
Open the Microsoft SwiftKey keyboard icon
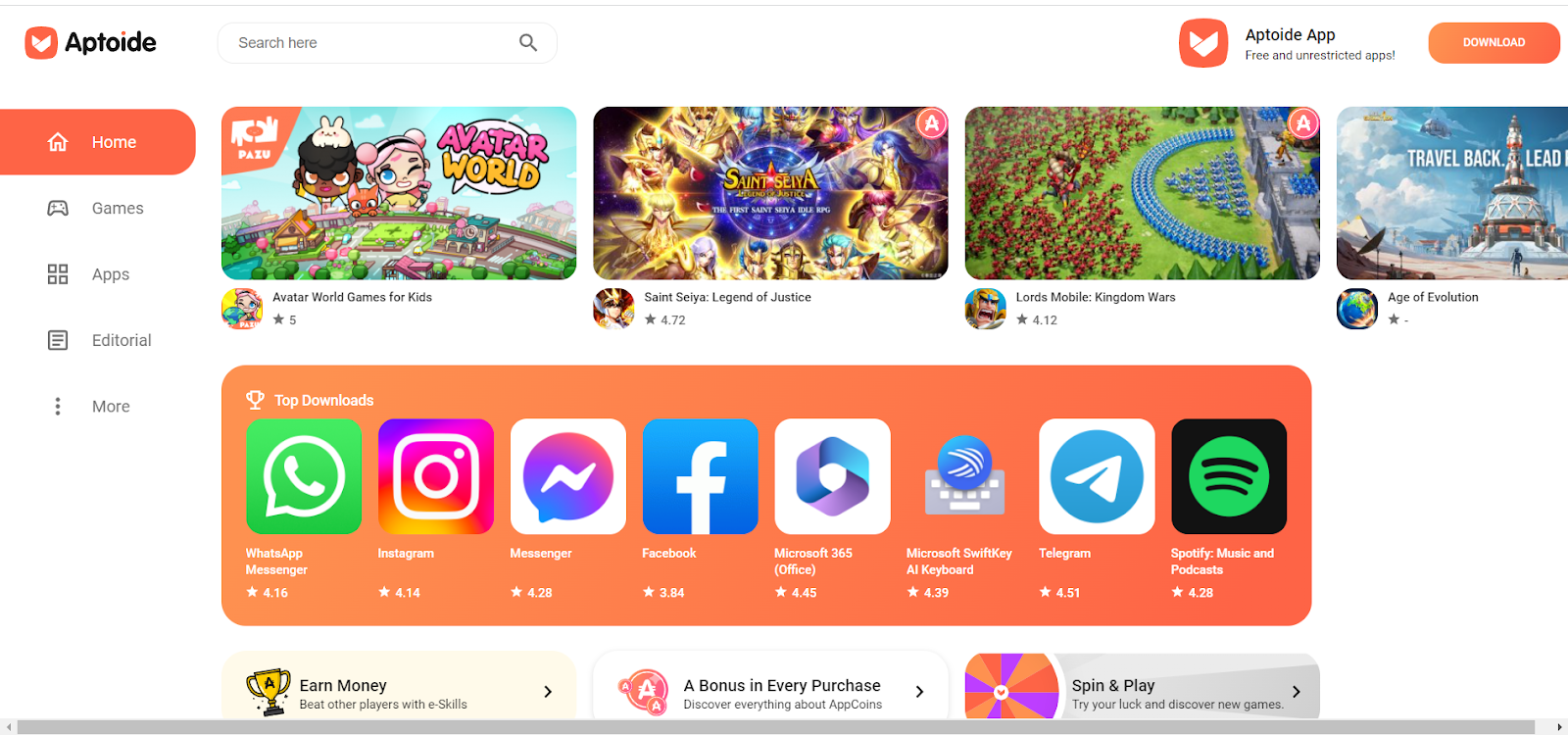pyautogui.click(x=964, y=476)
